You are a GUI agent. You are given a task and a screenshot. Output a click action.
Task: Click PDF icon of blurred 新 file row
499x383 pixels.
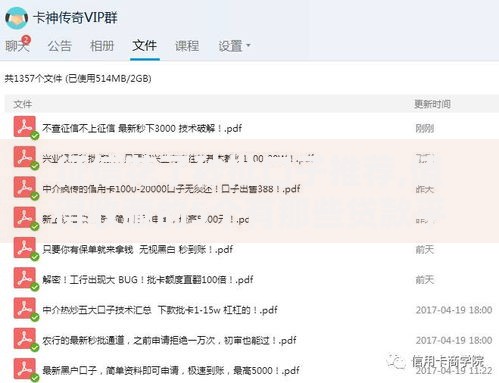point(25,218)
